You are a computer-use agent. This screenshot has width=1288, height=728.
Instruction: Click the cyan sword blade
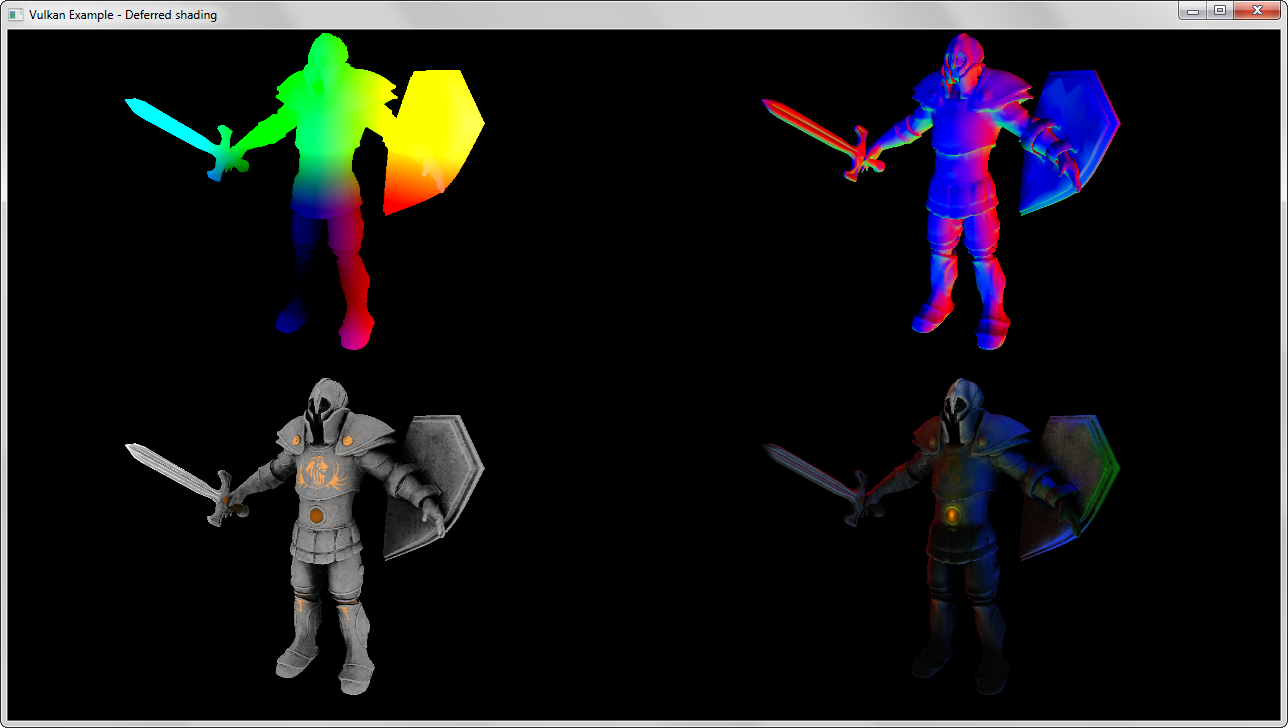tap(168, 124)
